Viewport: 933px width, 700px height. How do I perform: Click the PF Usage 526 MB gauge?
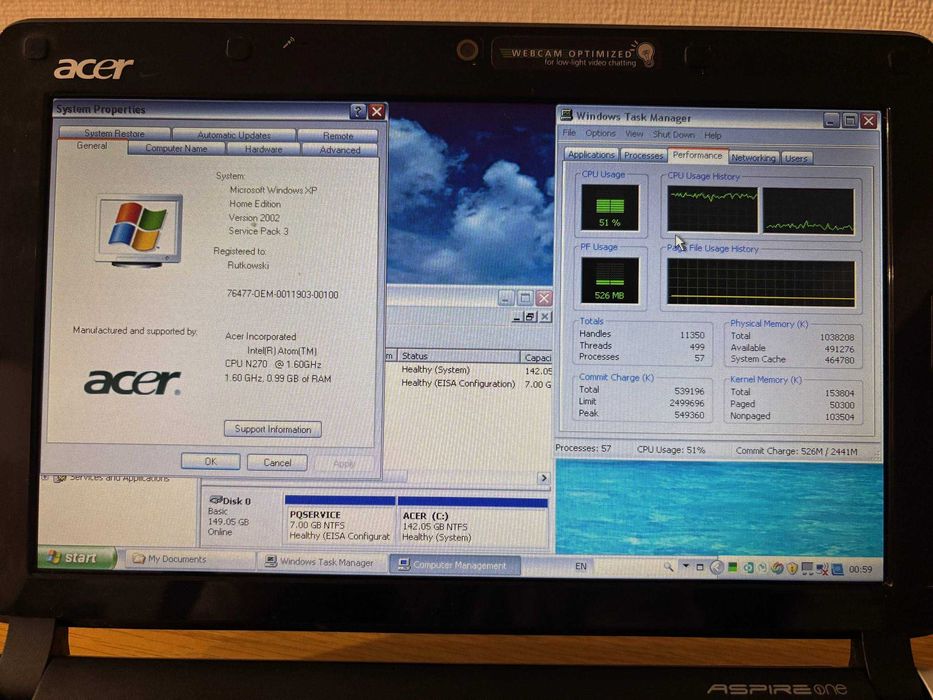click(610, 280)
